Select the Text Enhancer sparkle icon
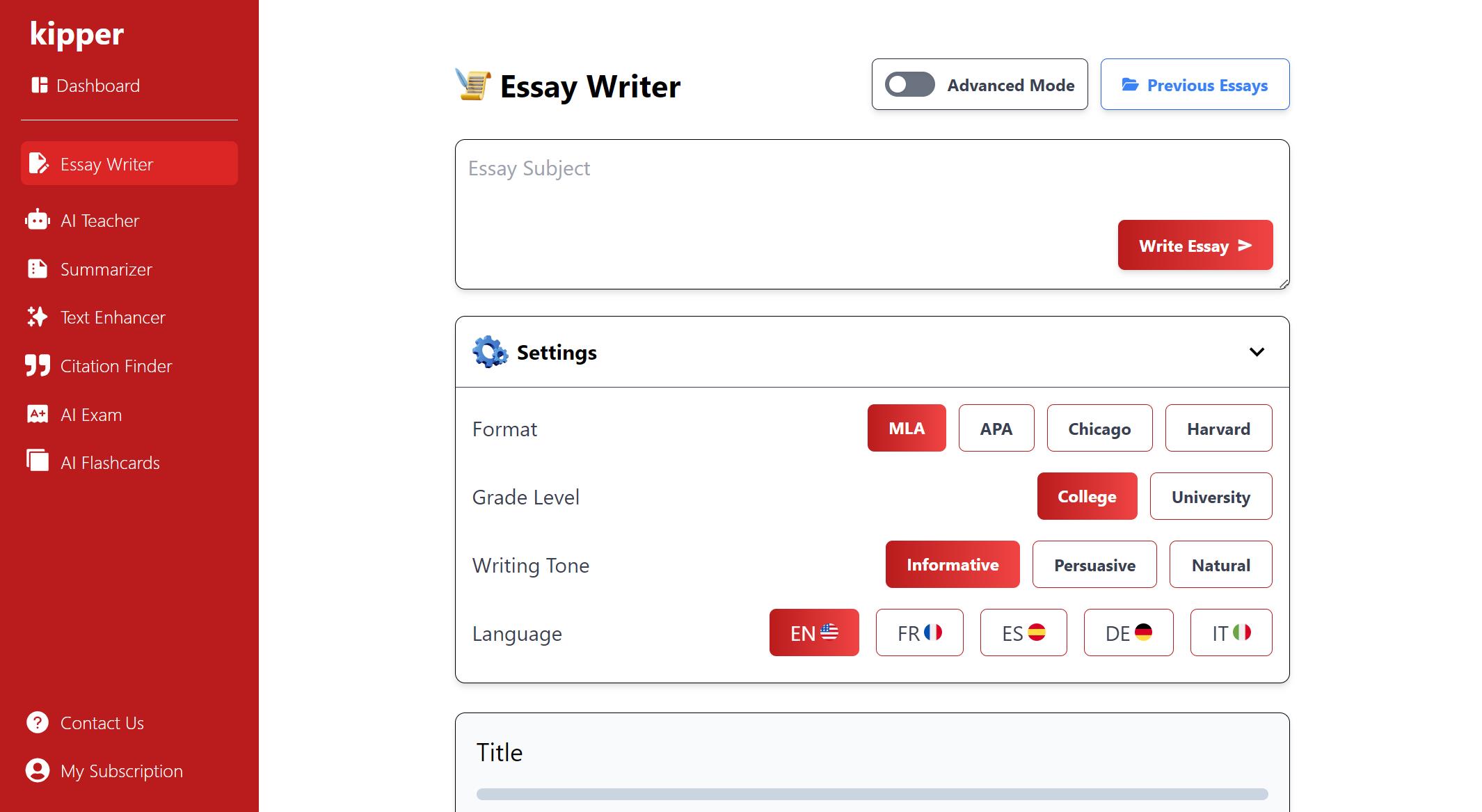The height and width of the screenshot is (812, 1482). 38,317
